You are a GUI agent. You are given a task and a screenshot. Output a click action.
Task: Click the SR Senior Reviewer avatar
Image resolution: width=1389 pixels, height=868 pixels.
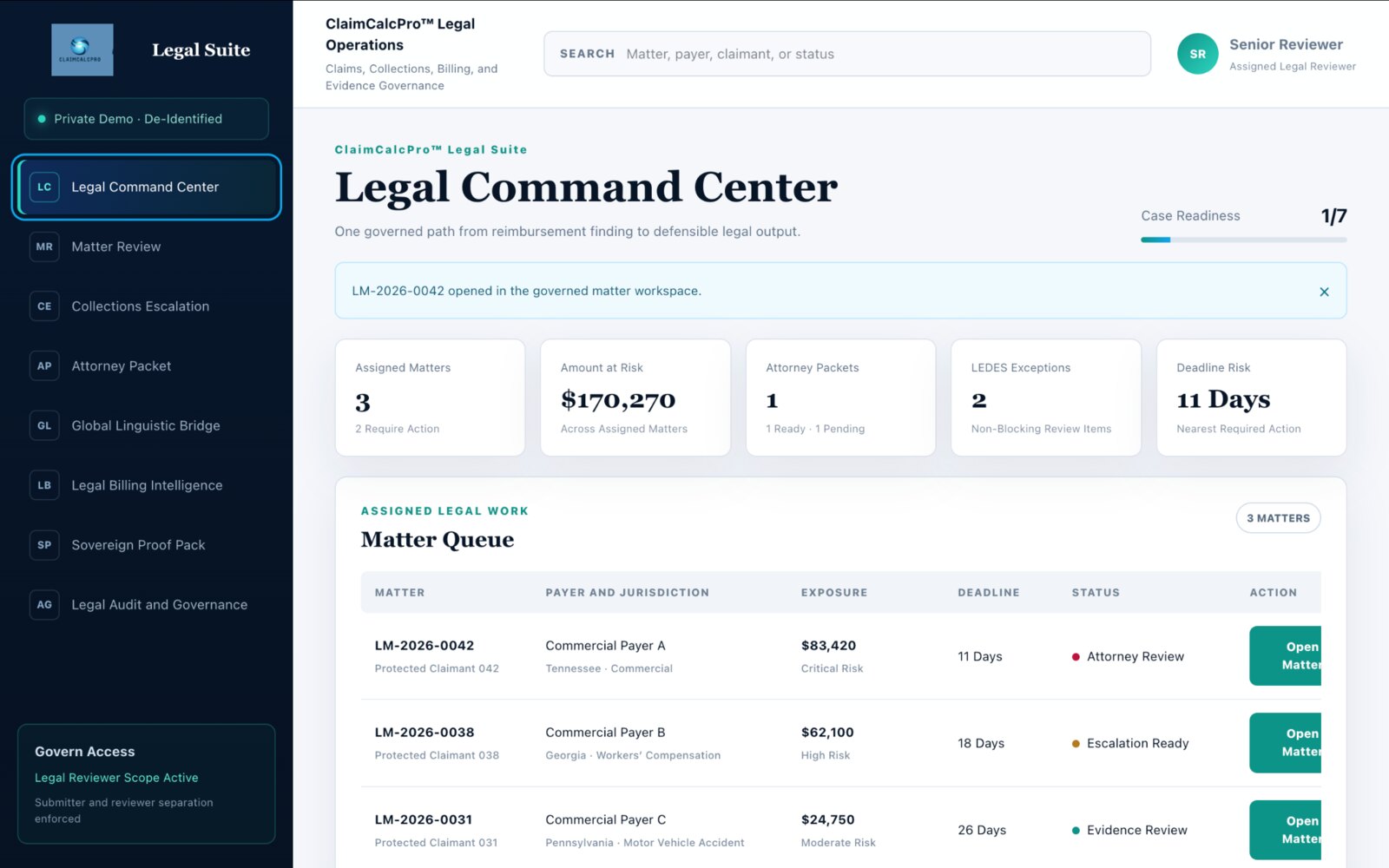(x=1197, y=54)
